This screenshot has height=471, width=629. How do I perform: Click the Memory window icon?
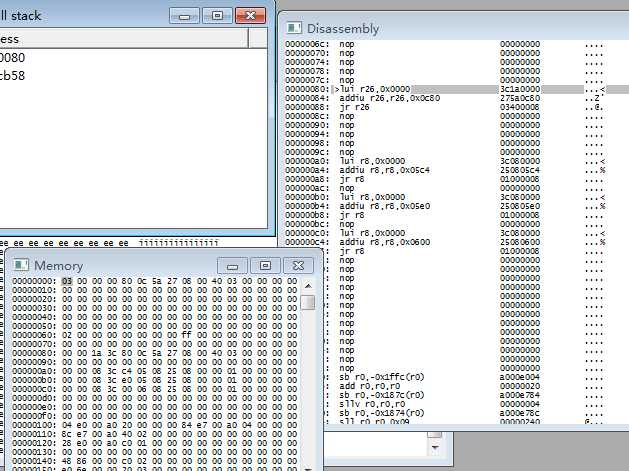pos(20,265)
